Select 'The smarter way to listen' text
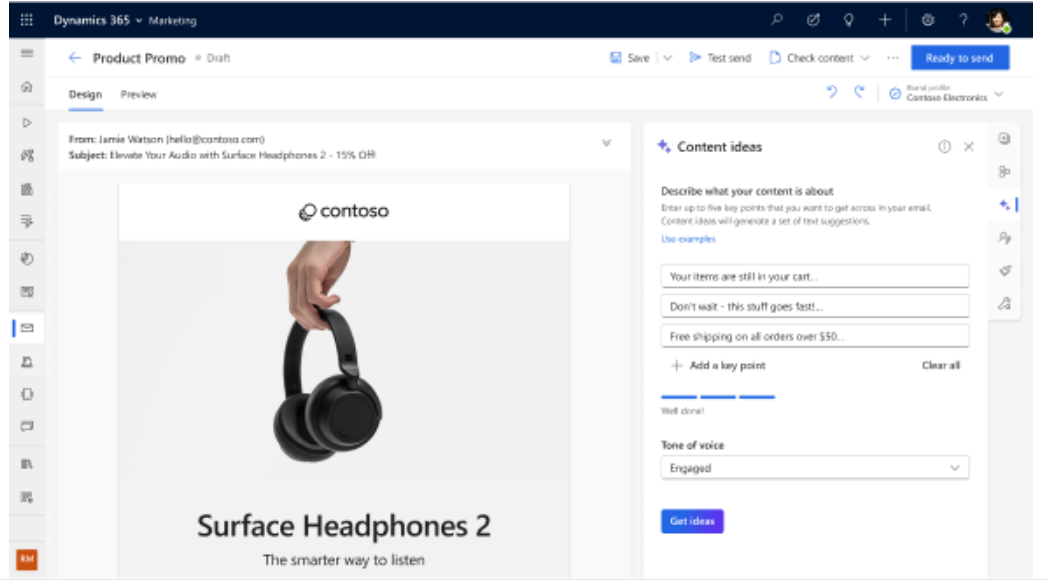This screenshot has width=1047, height=581. point(343,560)
